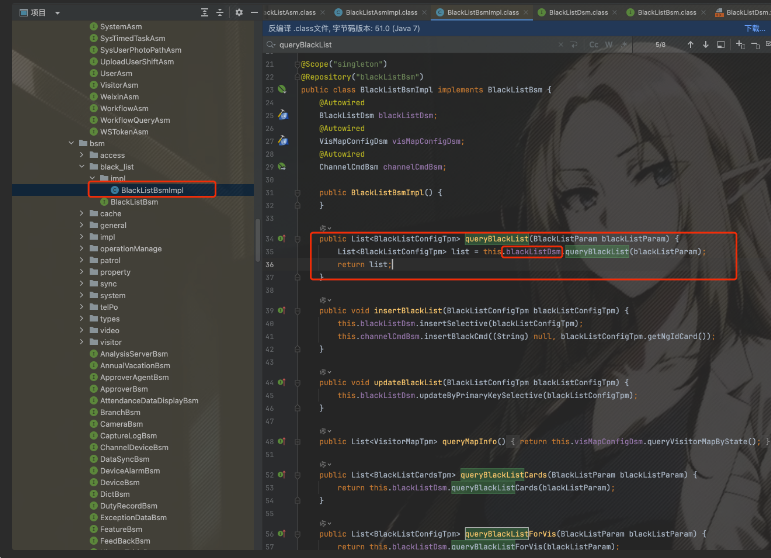Click bean gutter icon on line 29
771x558 pixels.
(x=282, y=167)
